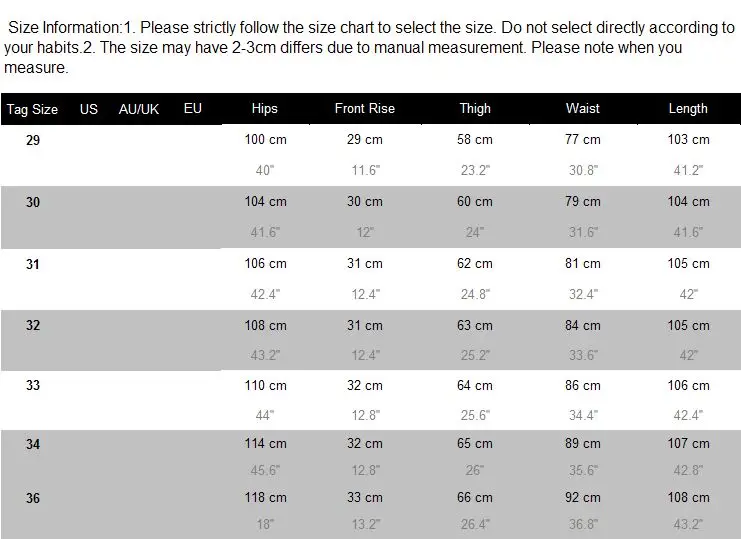Select tag size 33 row label

click(x=33, y=385)
